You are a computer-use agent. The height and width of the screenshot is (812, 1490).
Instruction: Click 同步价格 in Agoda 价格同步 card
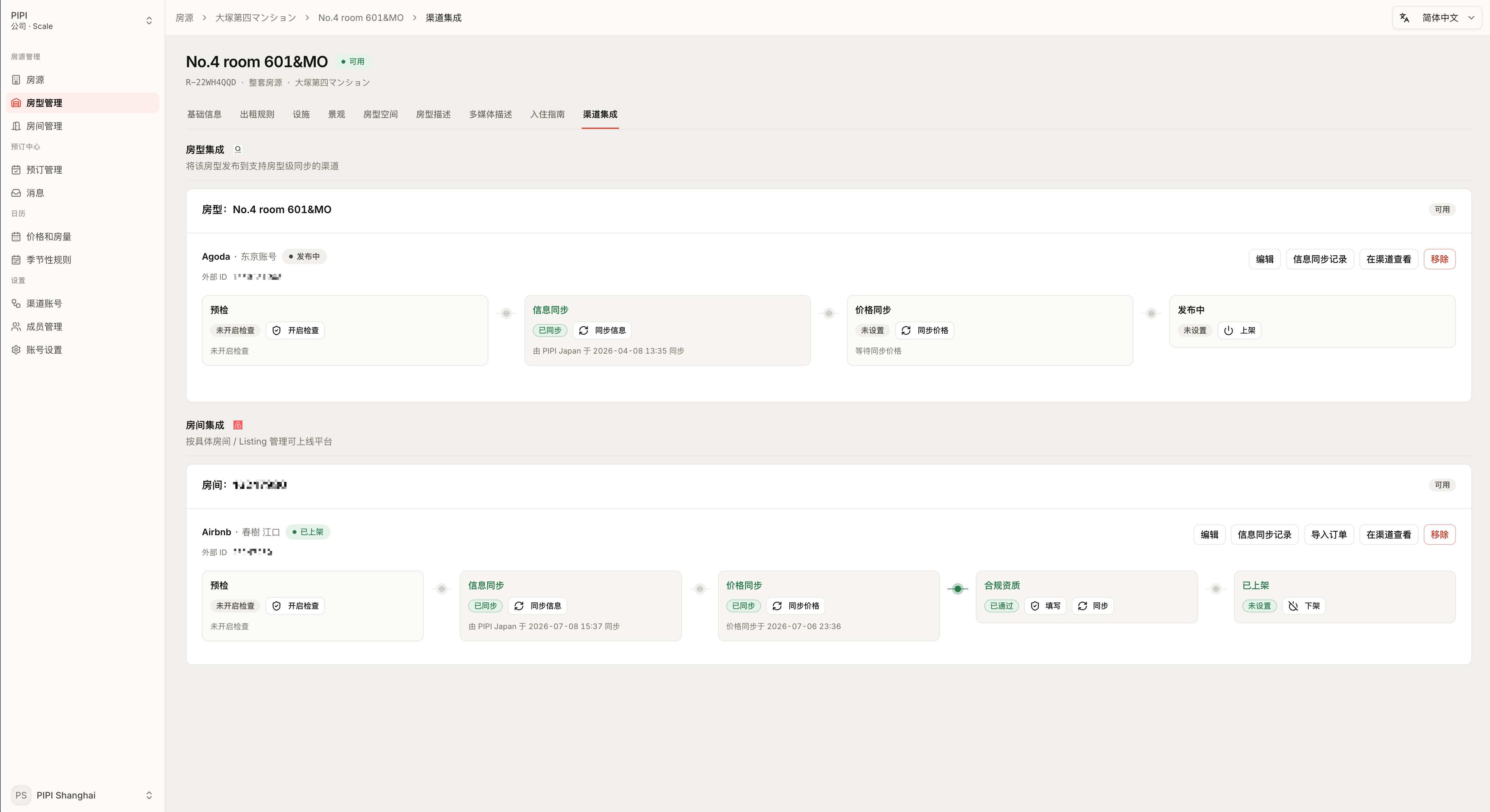[924, 330]
